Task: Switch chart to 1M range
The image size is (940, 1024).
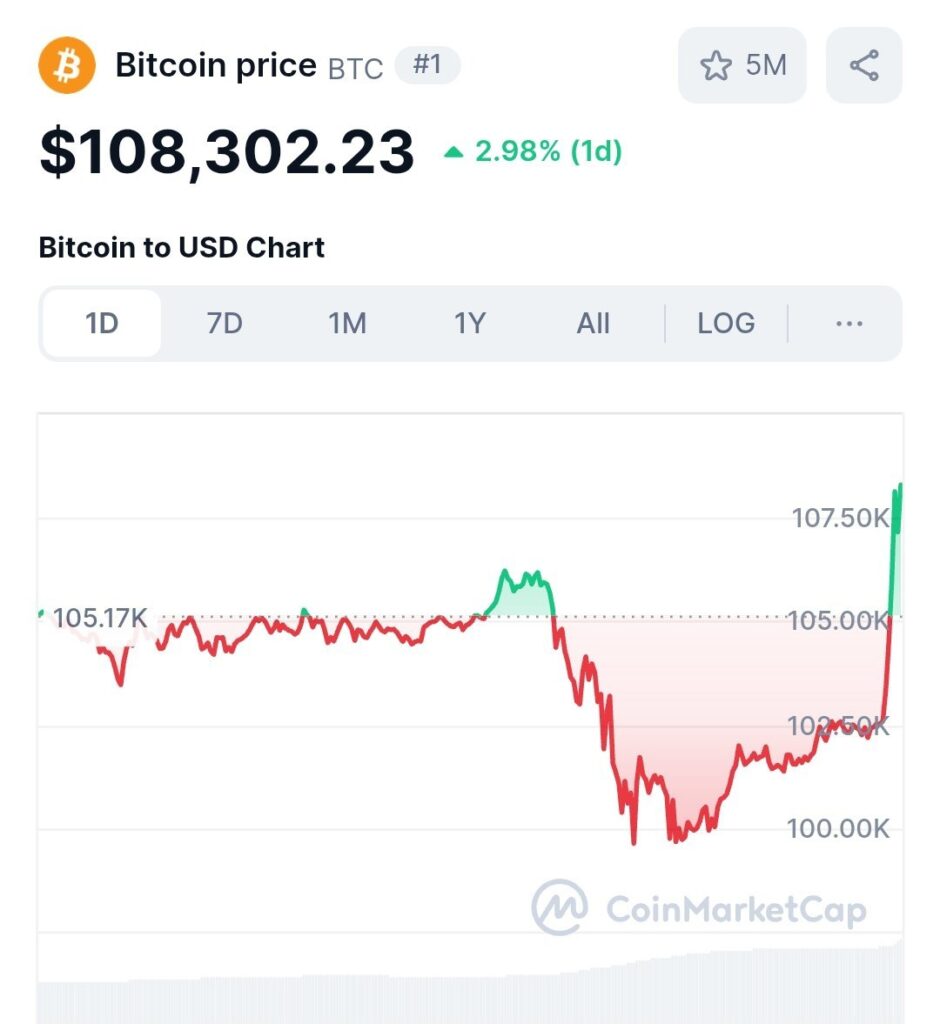Action: [348, 323]
